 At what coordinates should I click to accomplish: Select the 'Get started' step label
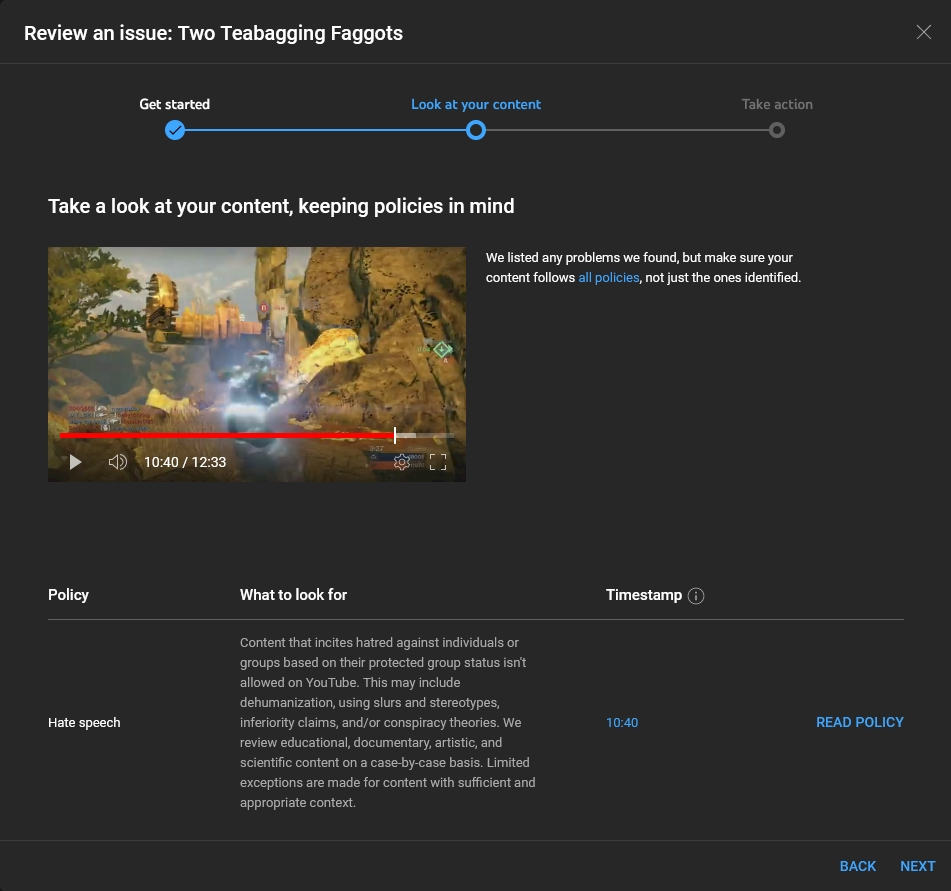pyautogui.click(x=175, y=104)
